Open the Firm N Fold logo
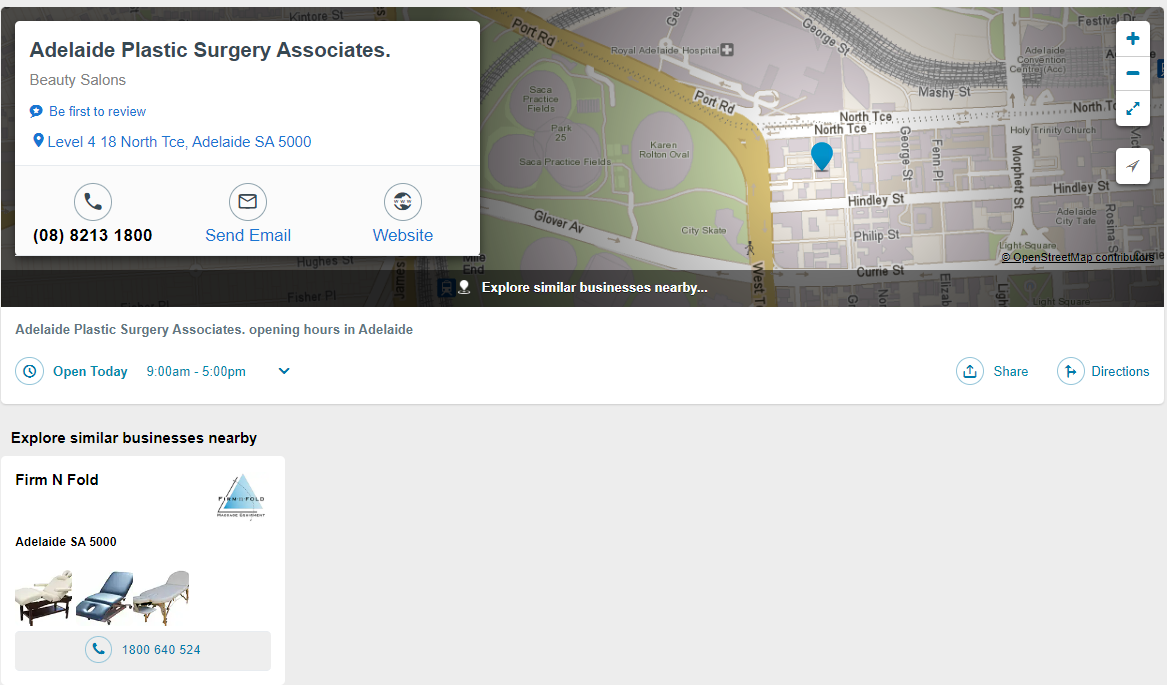The image size is (1167, 685). pos(241,496)
